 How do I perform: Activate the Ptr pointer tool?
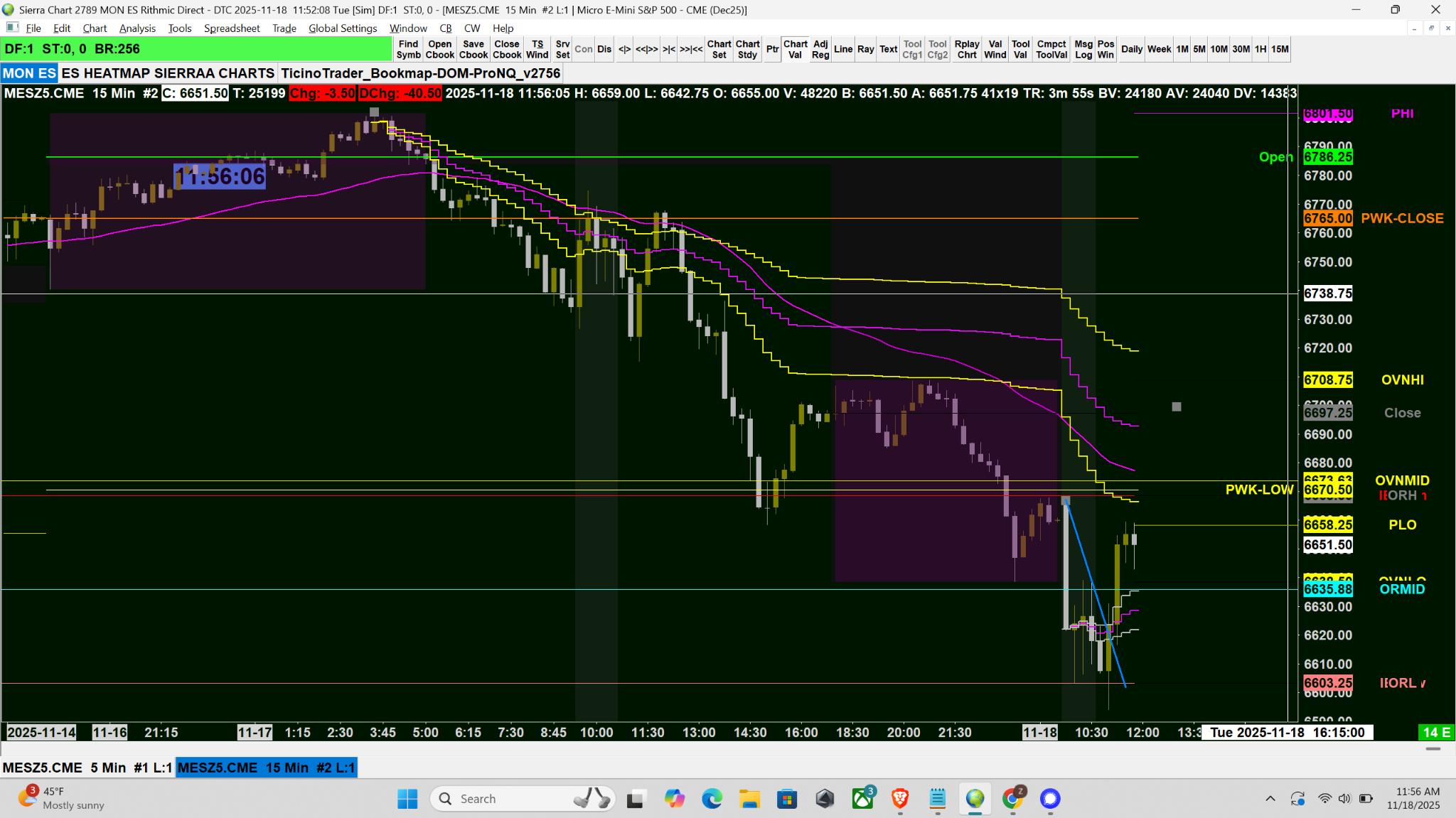coord(772,49)
